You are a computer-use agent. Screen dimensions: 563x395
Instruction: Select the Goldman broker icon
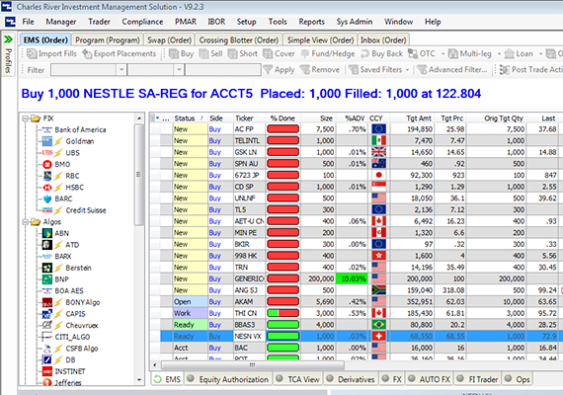tap(47, 141)
